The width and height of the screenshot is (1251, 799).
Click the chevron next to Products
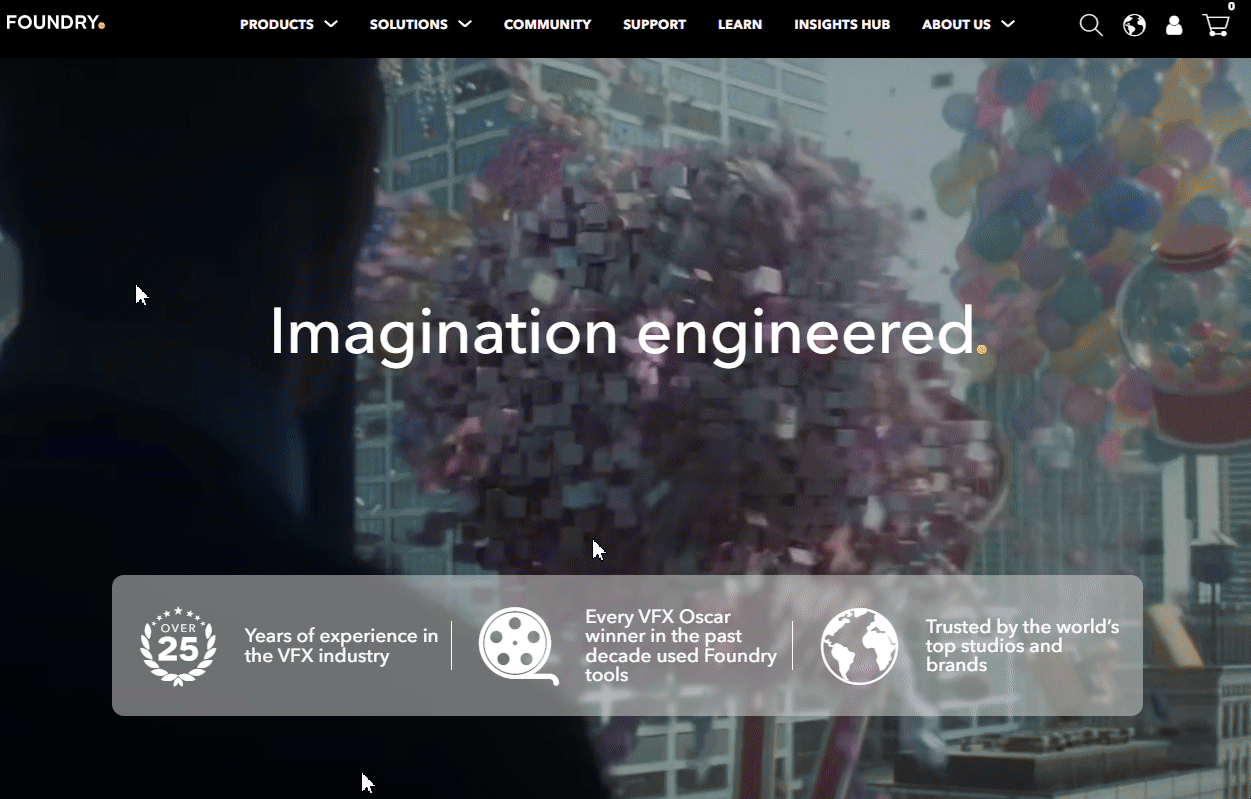tap(331, 24)
